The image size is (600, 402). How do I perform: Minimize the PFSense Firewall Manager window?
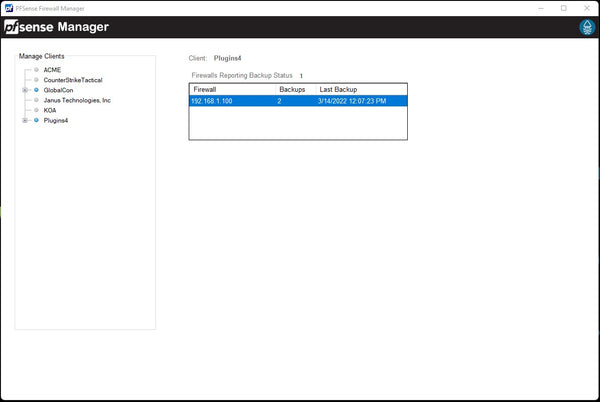540,7
